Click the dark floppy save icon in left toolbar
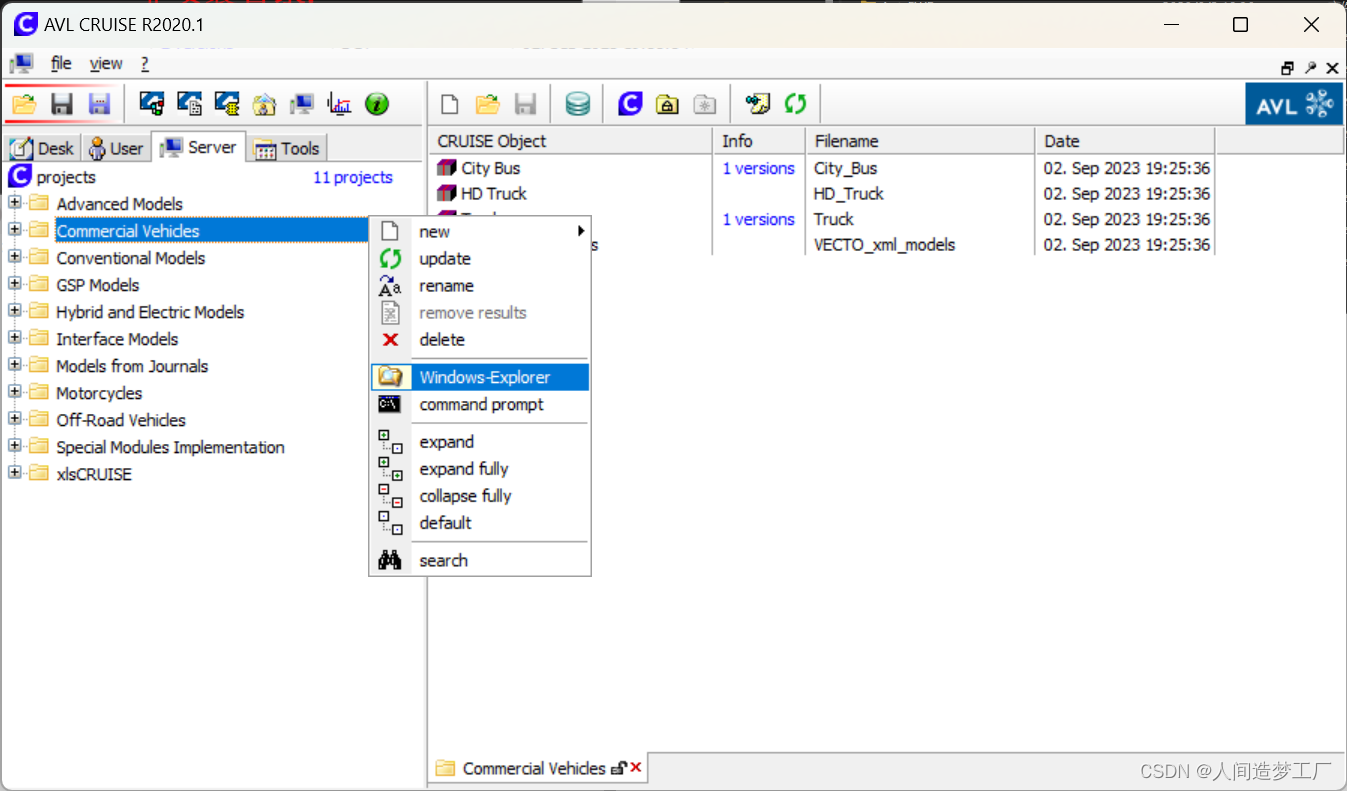The image size is (1347, 791). tap(62, 104)
